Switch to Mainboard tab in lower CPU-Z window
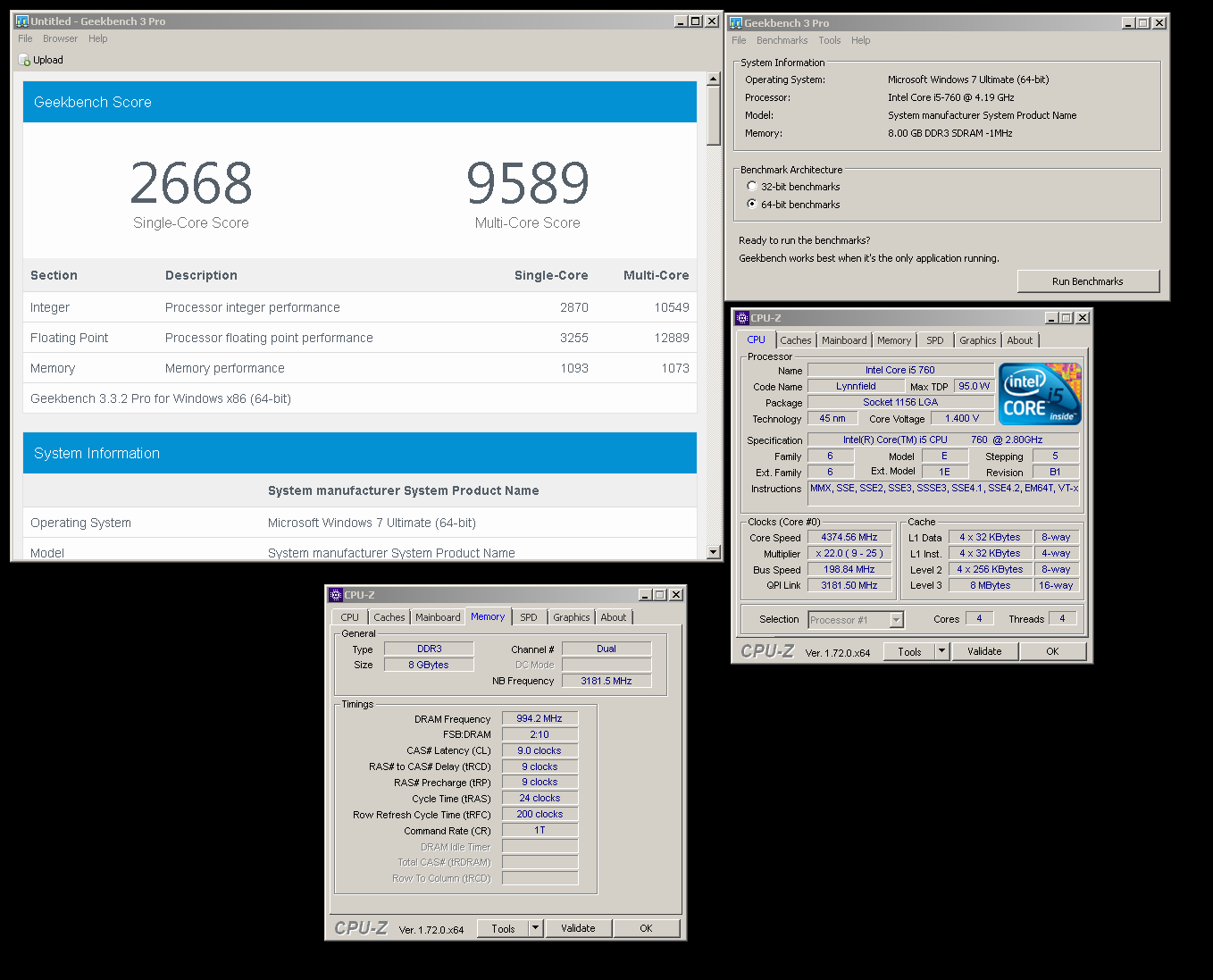Viewport: 1213px width, 980px height. pyautogui.click(x=438, y=617)
